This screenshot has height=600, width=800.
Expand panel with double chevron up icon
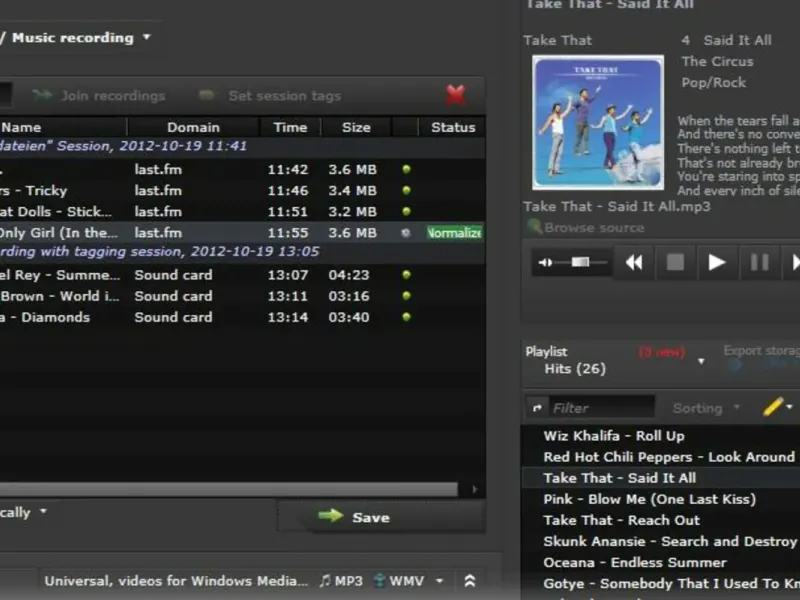470,581
